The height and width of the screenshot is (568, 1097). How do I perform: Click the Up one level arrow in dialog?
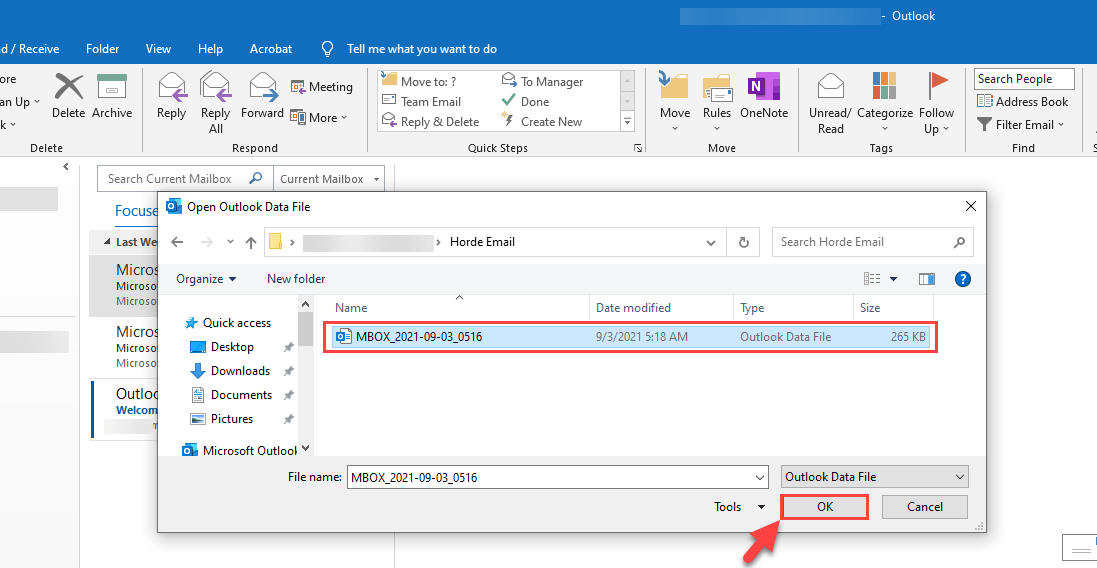251,242
